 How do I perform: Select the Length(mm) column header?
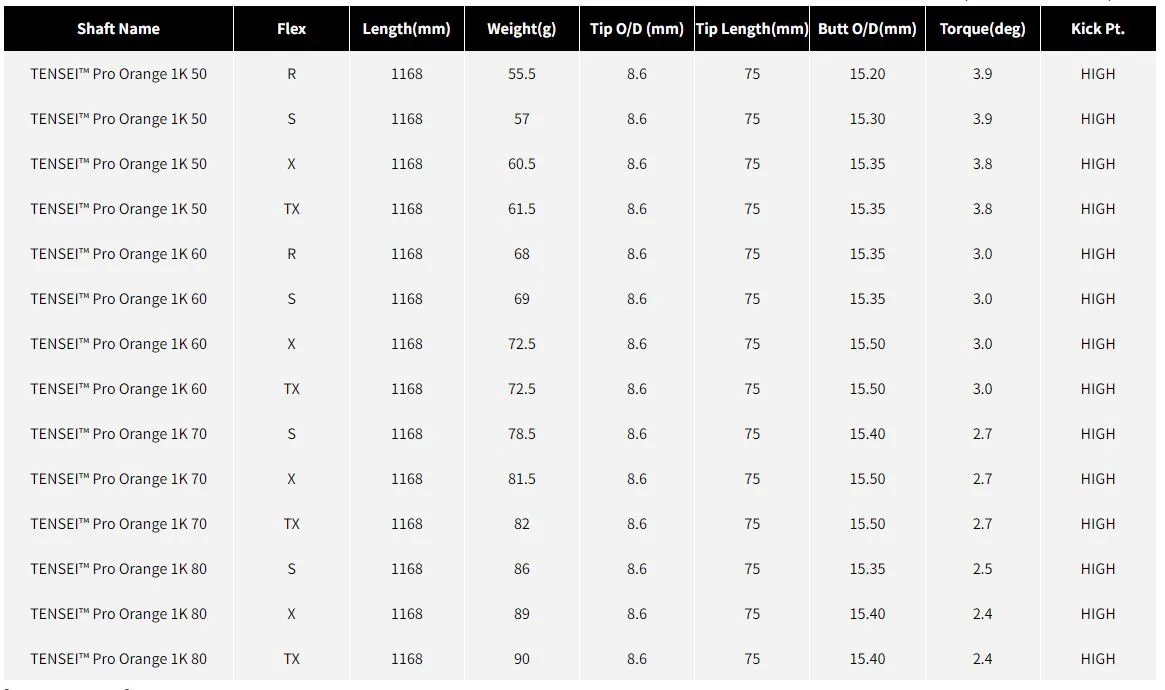point(407,29)
